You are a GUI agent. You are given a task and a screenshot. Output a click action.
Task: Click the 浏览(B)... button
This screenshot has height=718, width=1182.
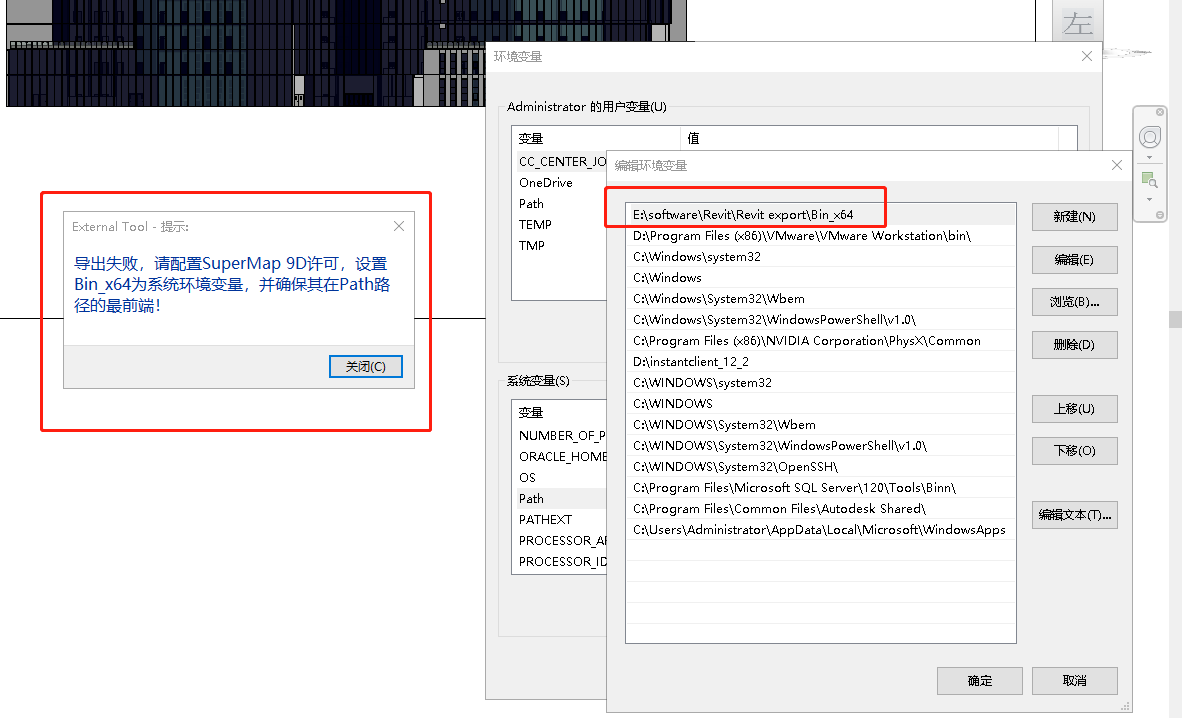(x=1074, y=302)
